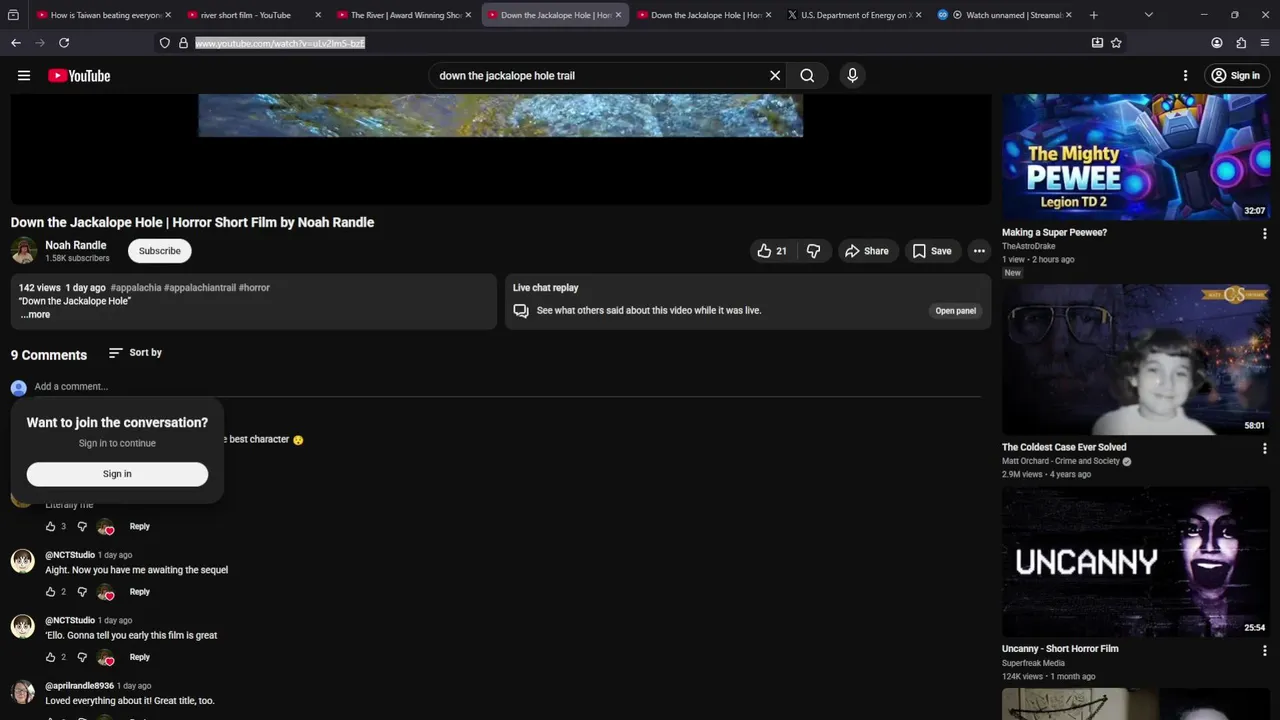This screenshot has width=1280, height=720.
Task: Dislike the 'awaiting the sequel' comment
Action: click(82, 592)
